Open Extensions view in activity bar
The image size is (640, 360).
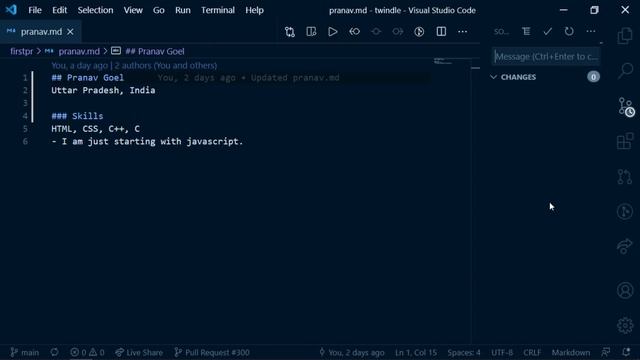coord(625,141)
